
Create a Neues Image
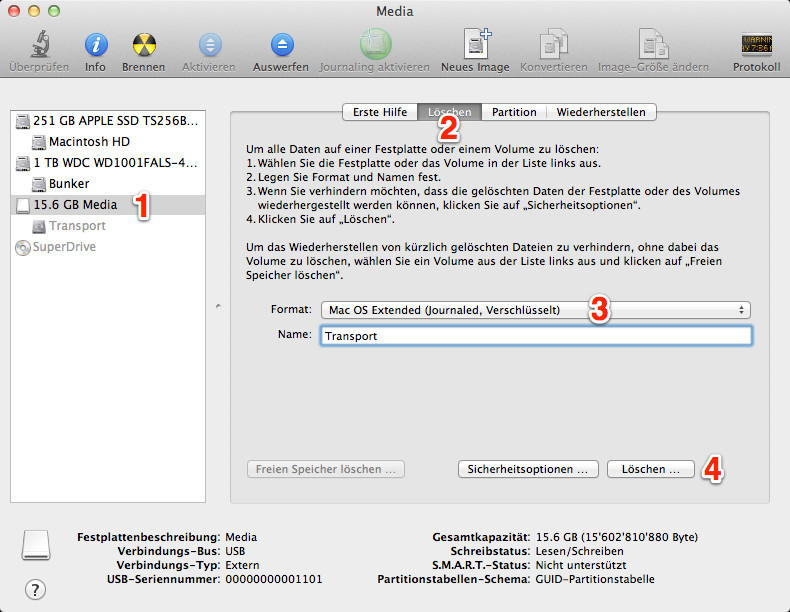pyautogui.click(x=477, y=44)
